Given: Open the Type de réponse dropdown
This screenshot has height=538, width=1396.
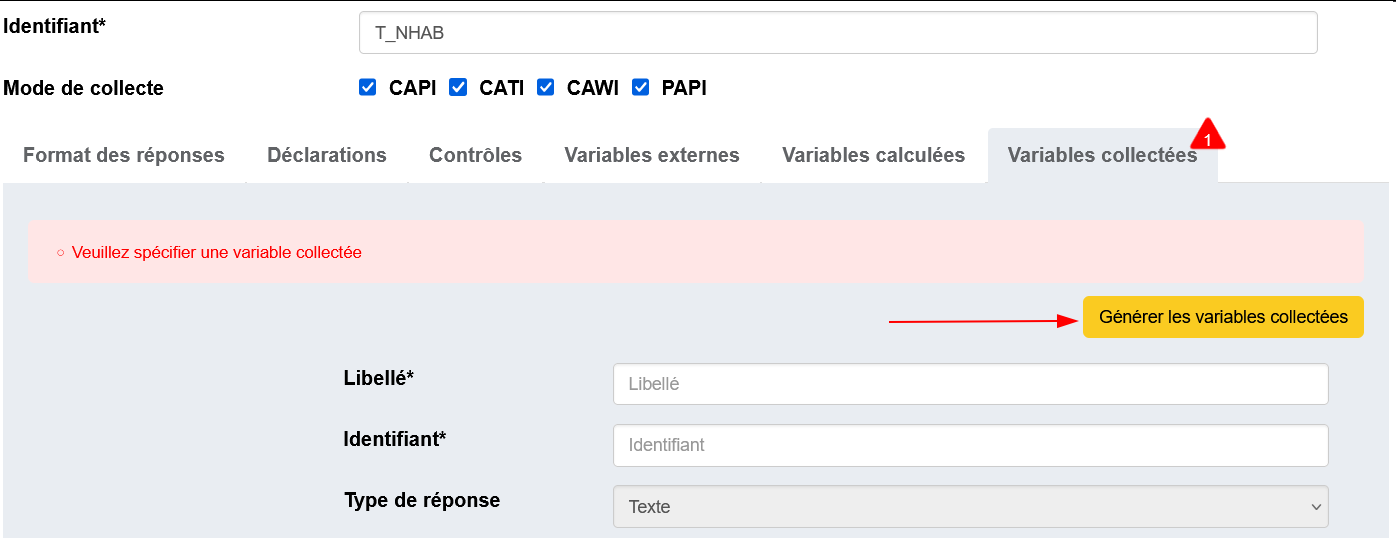Looking at the screenshot, I should [x=970, y=506].
